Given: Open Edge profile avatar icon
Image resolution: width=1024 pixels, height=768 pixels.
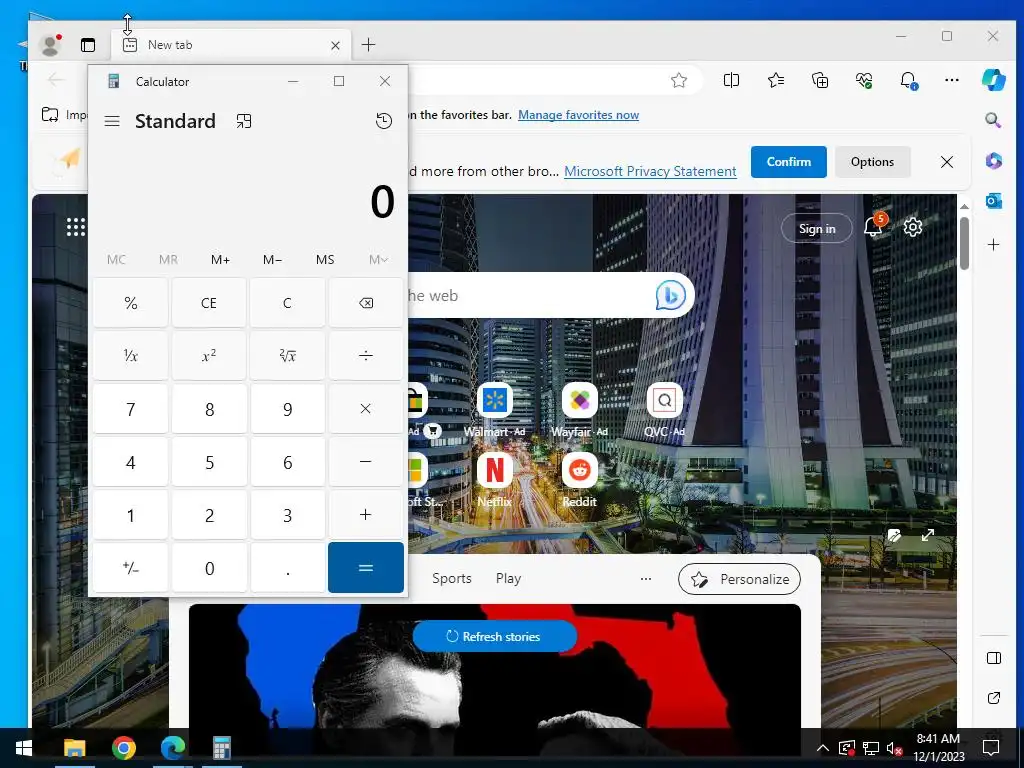Looking at the screenshot, I should [x=50, y=44].
